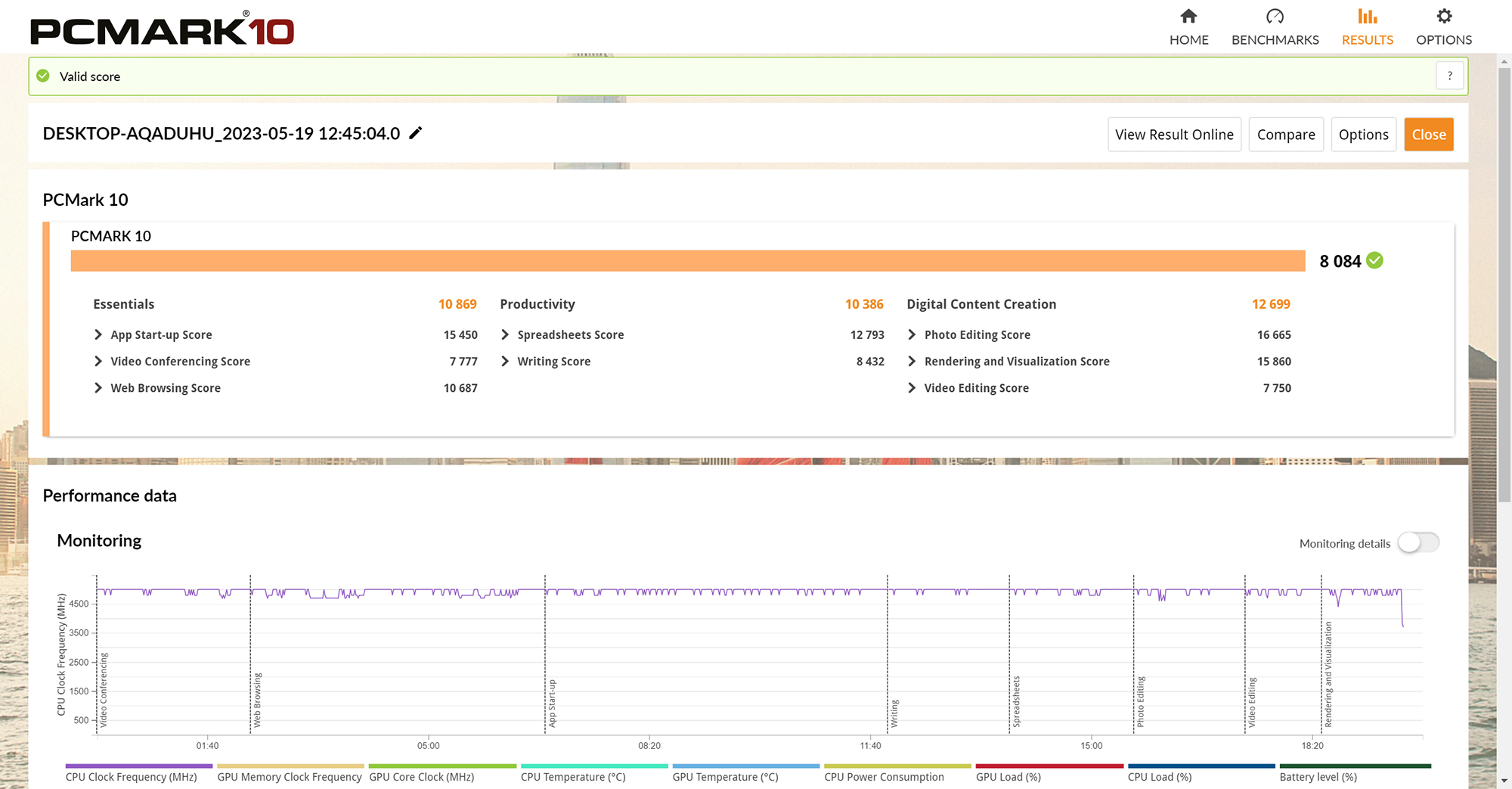The width and height of the screenshot is (1512, 789).
Task: Open the BENCHMARKS tab
Action: (x=1275, y=27)
